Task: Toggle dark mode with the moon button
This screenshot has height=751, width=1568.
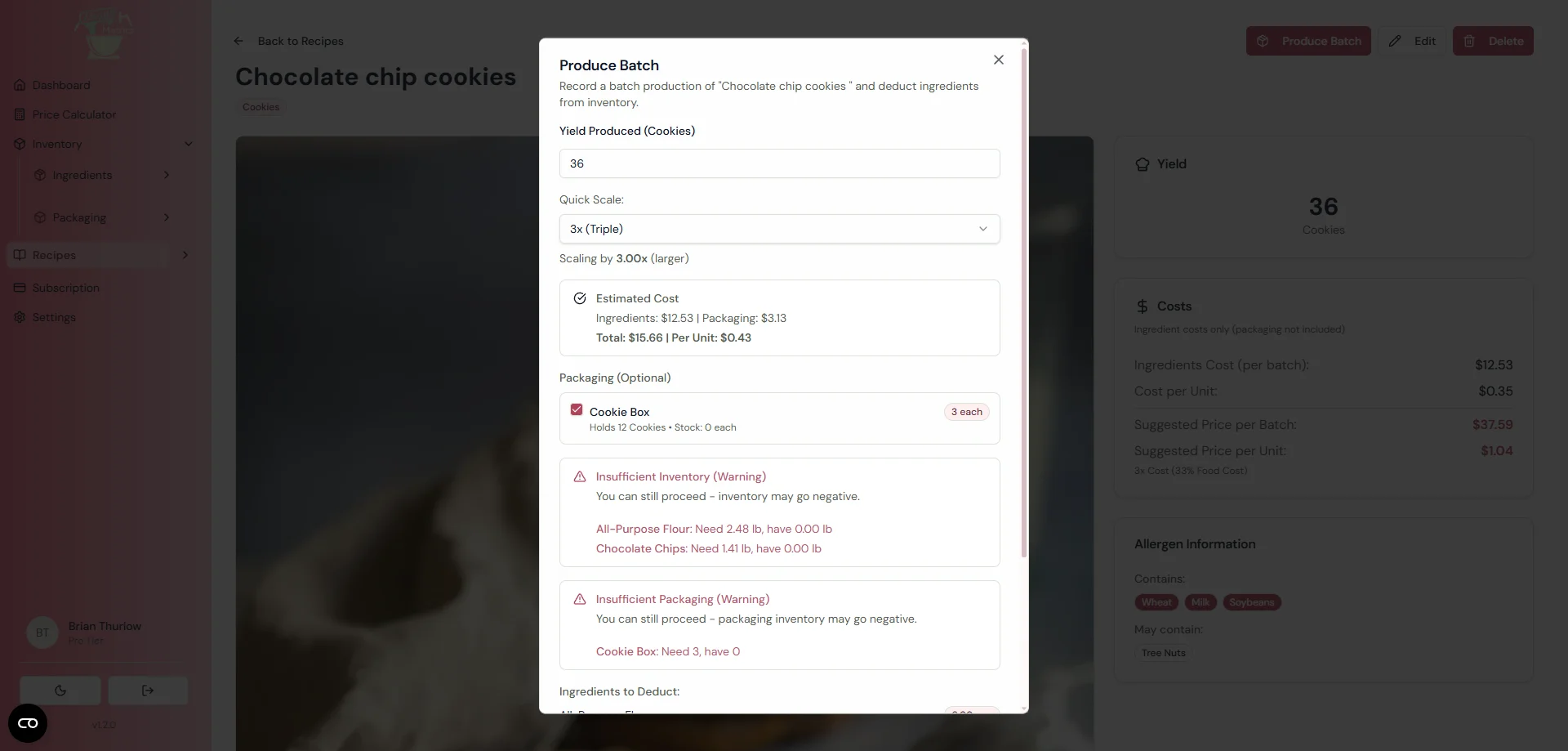Action: (60, 691)
